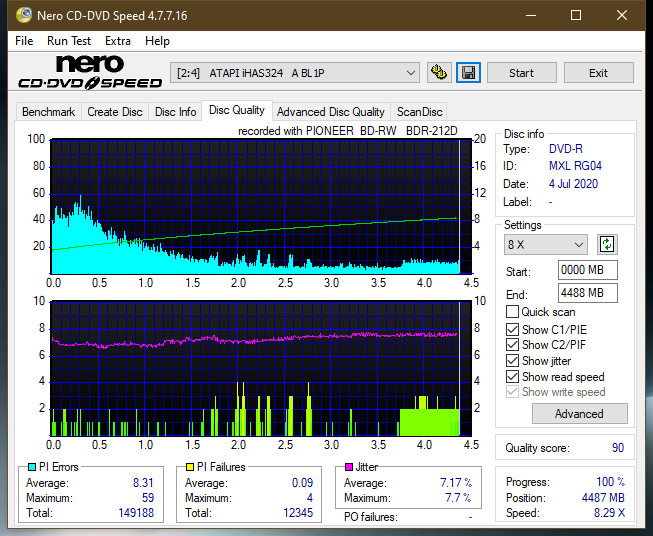Viewport: 653px width, 536px height.
Task: Maximize the Nero CD-DVD Speed window
Action: [576, 15]
